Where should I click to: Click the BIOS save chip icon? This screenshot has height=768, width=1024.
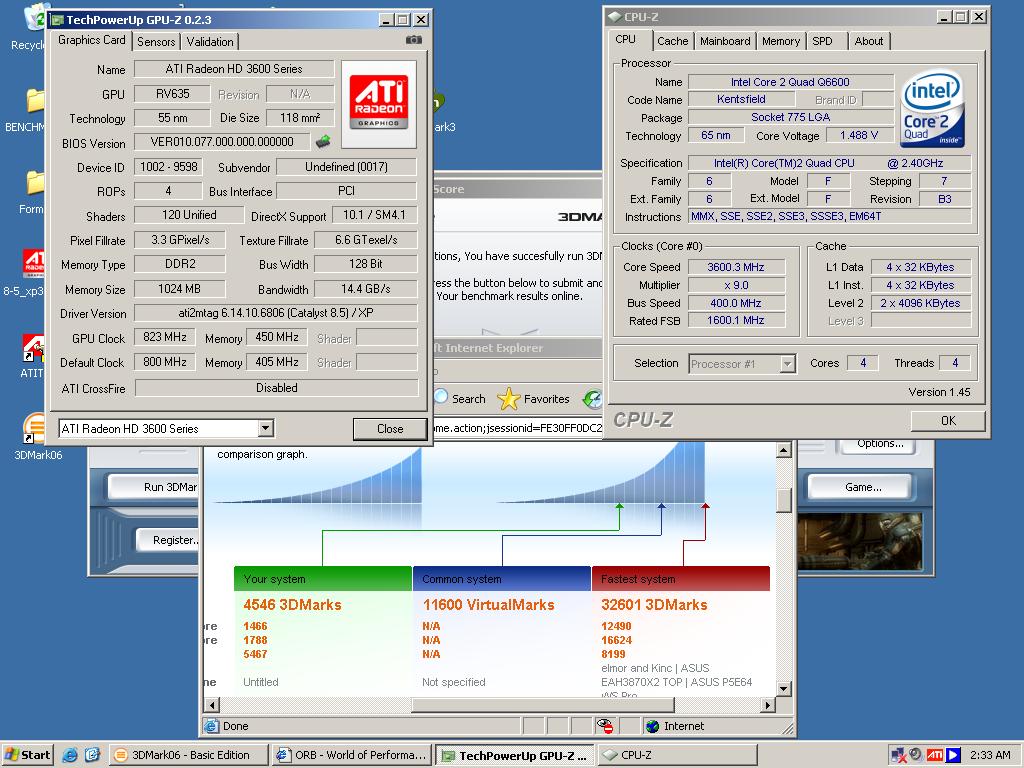coord(323,141)
